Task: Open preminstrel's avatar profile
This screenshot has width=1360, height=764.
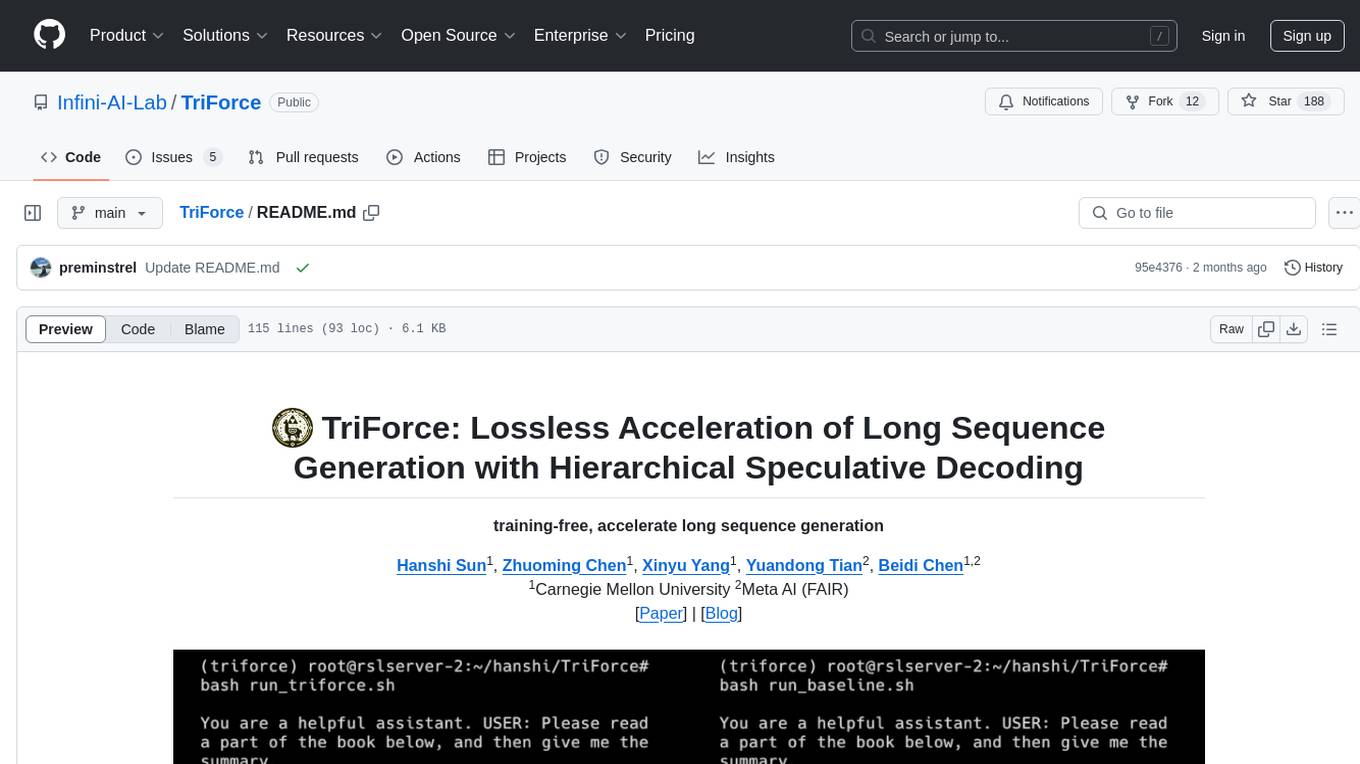Action: [41, 268]
